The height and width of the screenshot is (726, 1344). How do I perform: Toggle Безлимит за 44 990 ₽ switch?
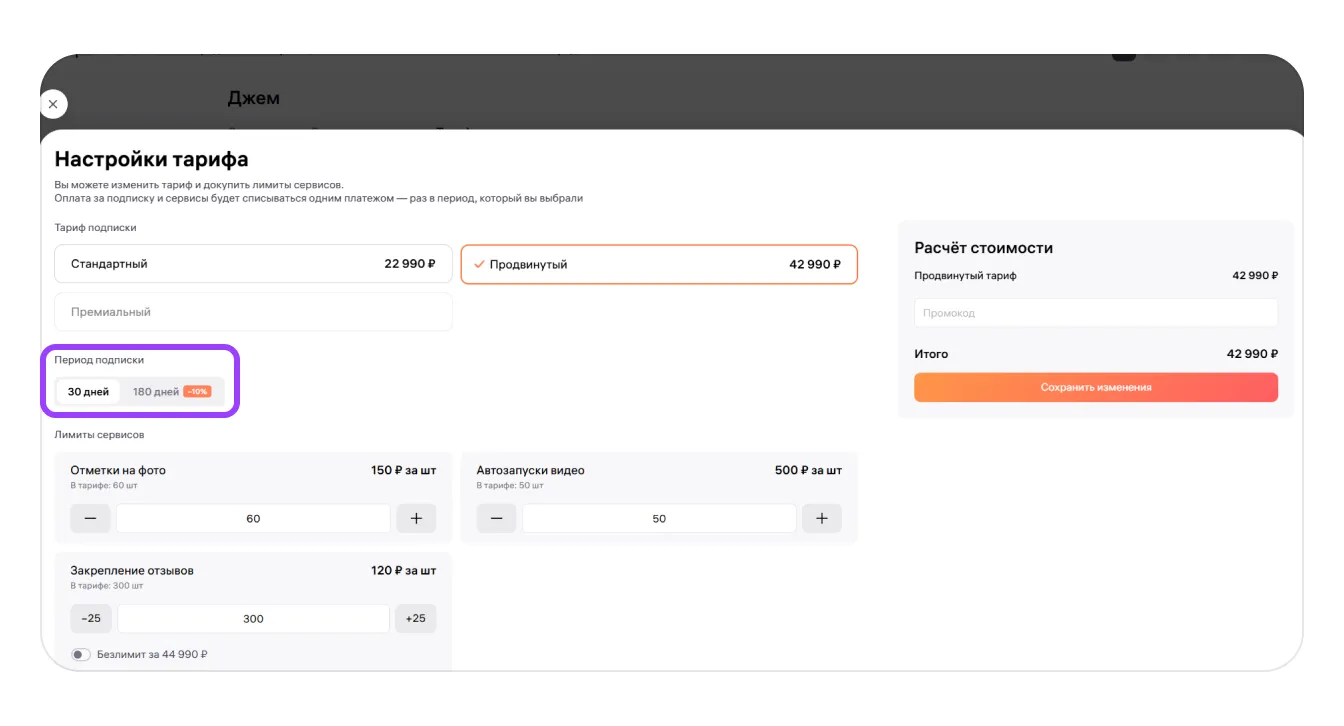81,655
